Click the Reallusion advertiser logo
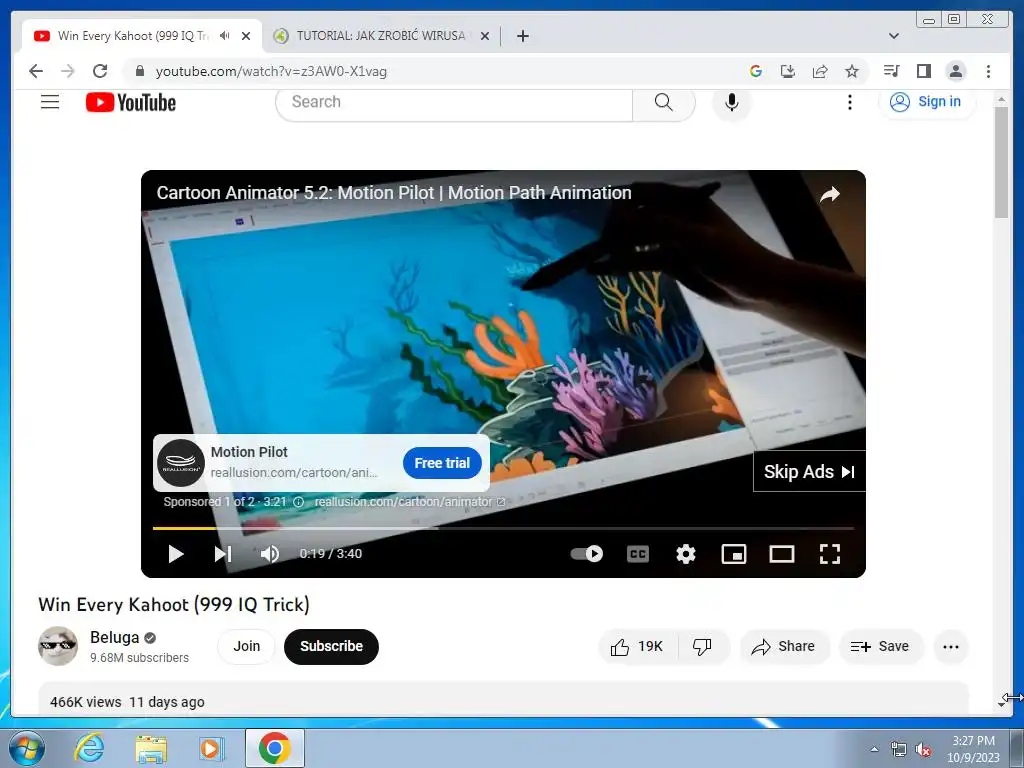The height and width of the screenshot is (768, 1024). click(x=181, y=463)
